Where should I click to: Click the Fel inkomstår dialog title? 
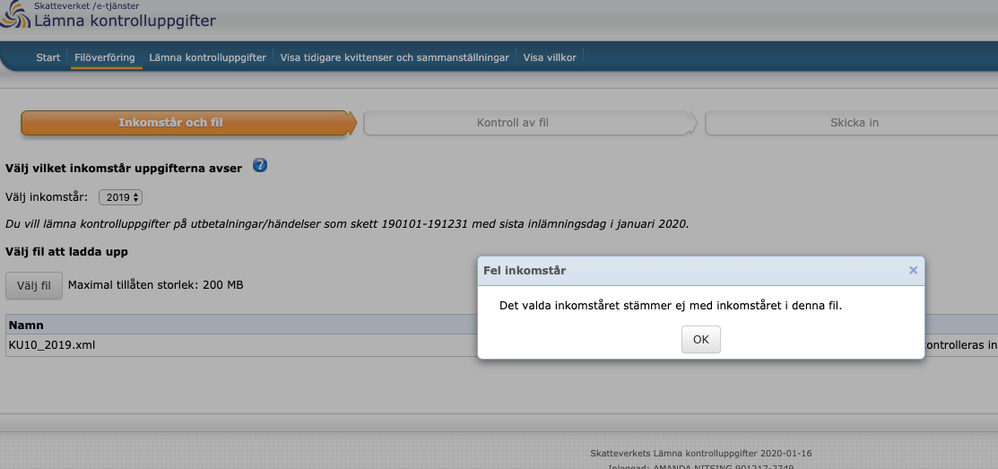coord(524,270)
